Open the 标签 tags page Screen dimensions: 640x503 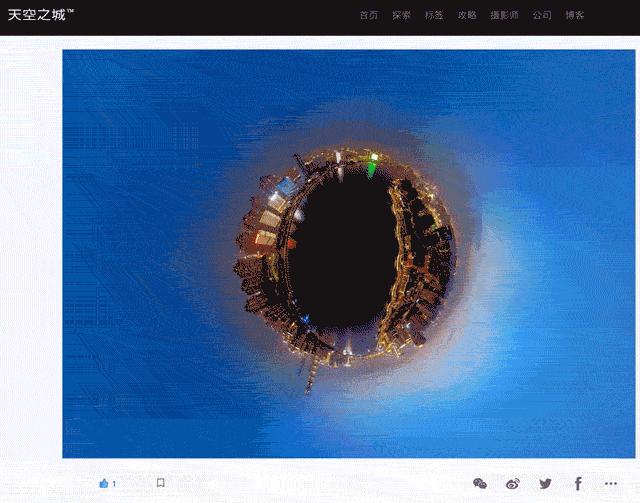click(x=434, y=16)
